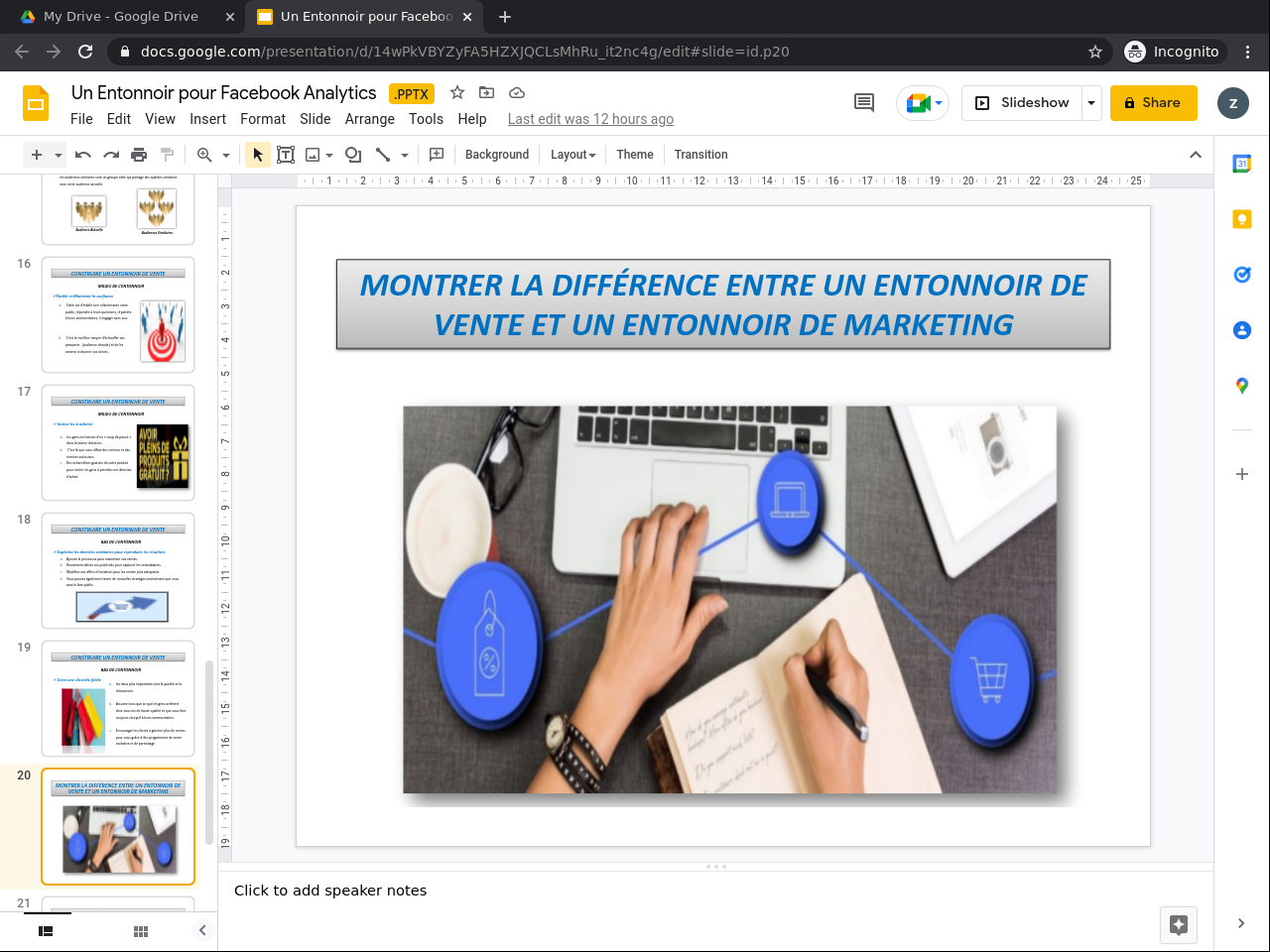Select slide 18 thumbnail
The height and width of the screenshot is (952, 1270).
(118, 570)
